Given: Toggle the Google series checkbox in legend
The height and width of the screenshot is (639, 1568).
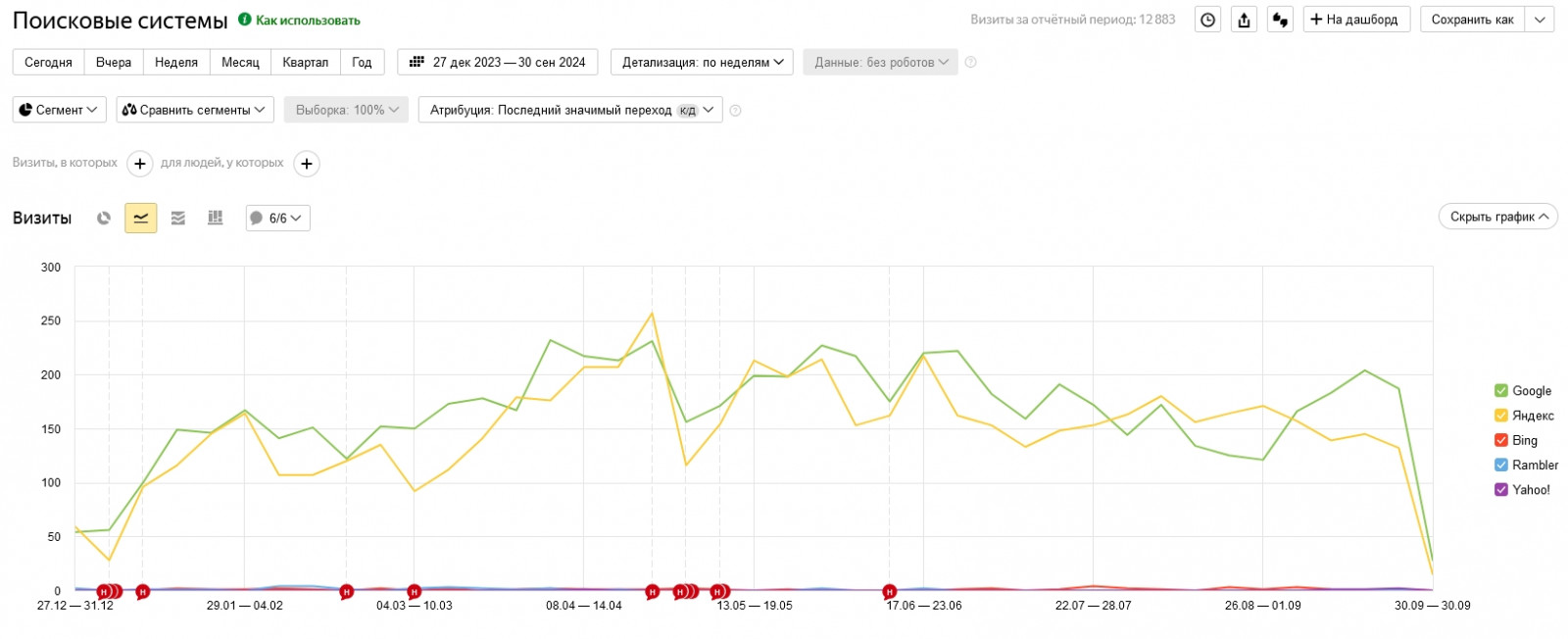Looking at the screenshot, I should click(x=1500, y=391).
